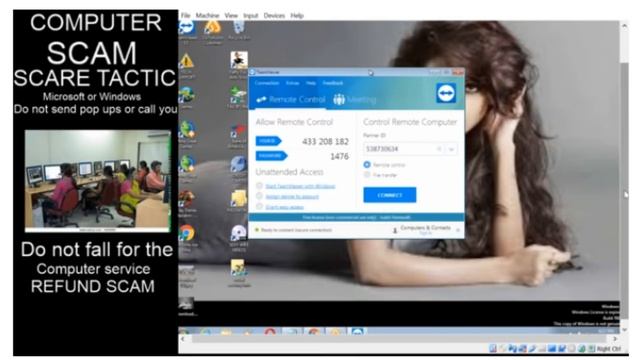Click the up arrow of the vertical scrollbar

624,26
